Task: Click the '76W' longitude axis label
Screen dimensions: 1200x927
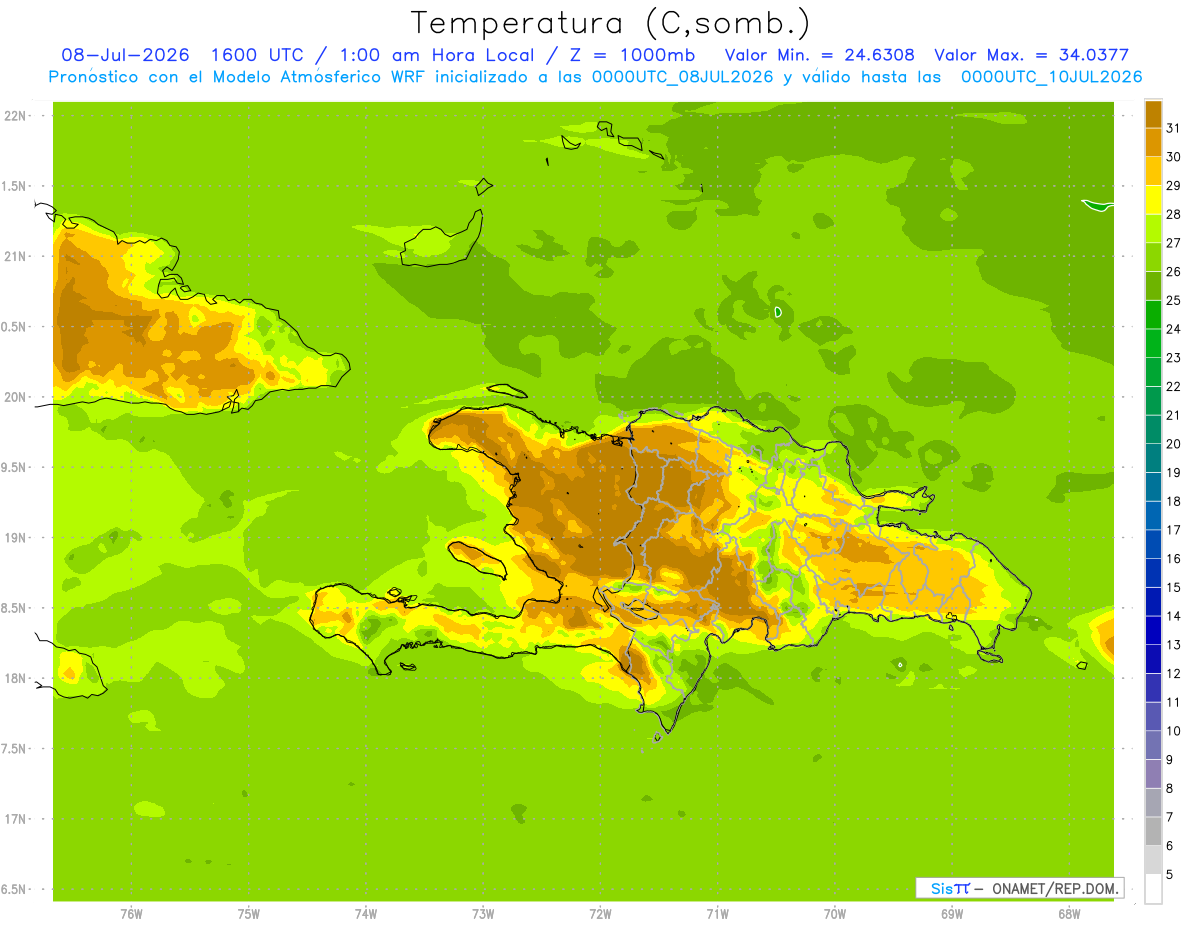Action: [131, 914]
